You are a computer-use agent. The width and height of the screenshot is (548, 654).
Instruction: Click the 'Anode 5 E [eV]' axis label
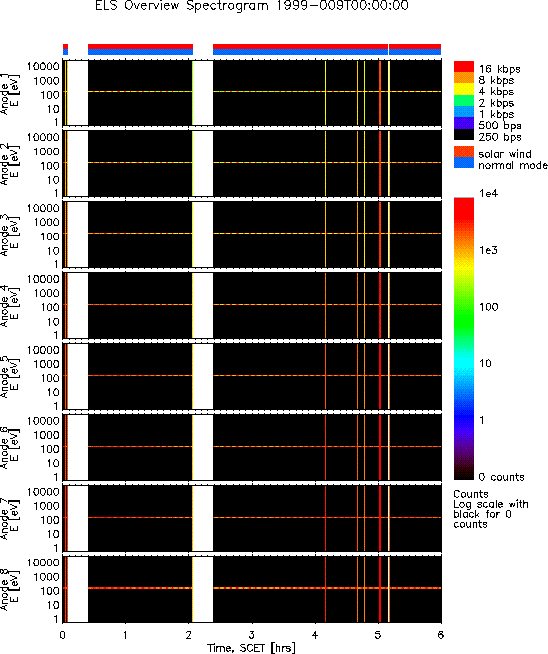coord(9,377)
